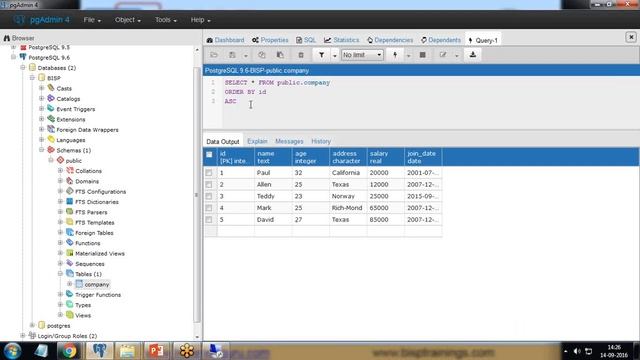This screenshot has width=640, height=360.
Task: Collapse the Tables (1) node
Action: [60, 274]
